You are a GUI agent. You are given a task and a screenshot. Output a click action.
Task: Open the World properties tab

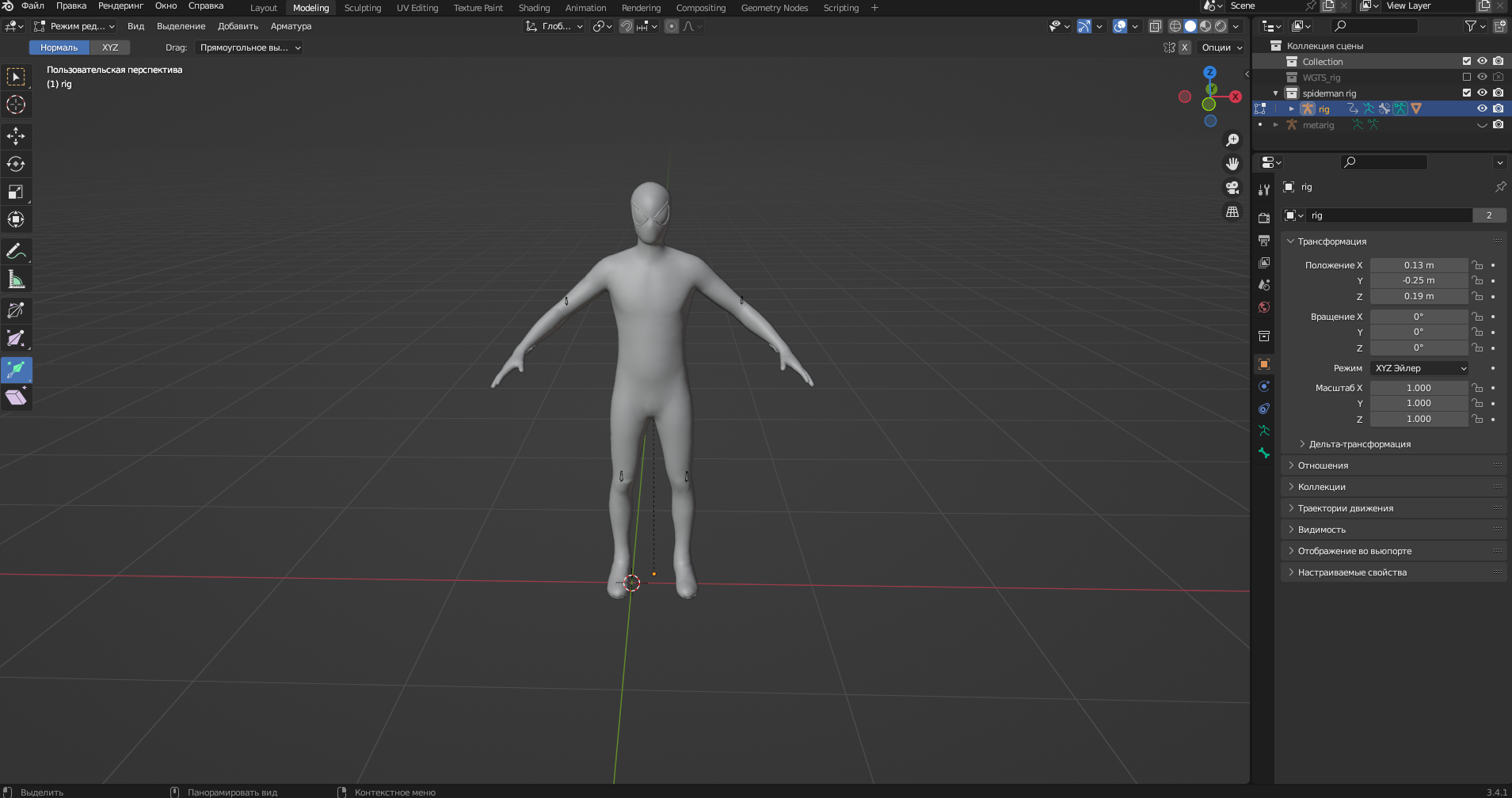click(1264, 307)
